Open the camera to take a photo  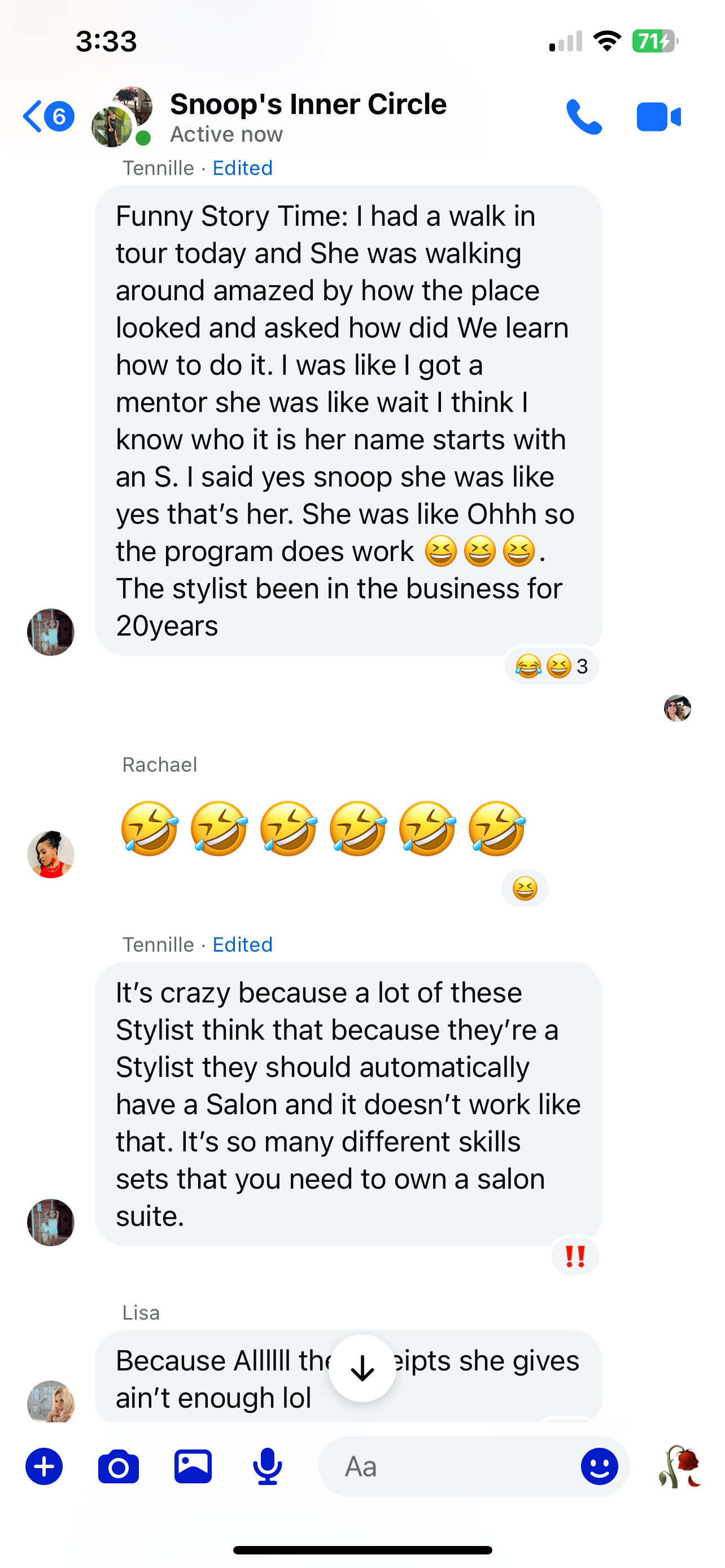click(x=118, y=1467)
